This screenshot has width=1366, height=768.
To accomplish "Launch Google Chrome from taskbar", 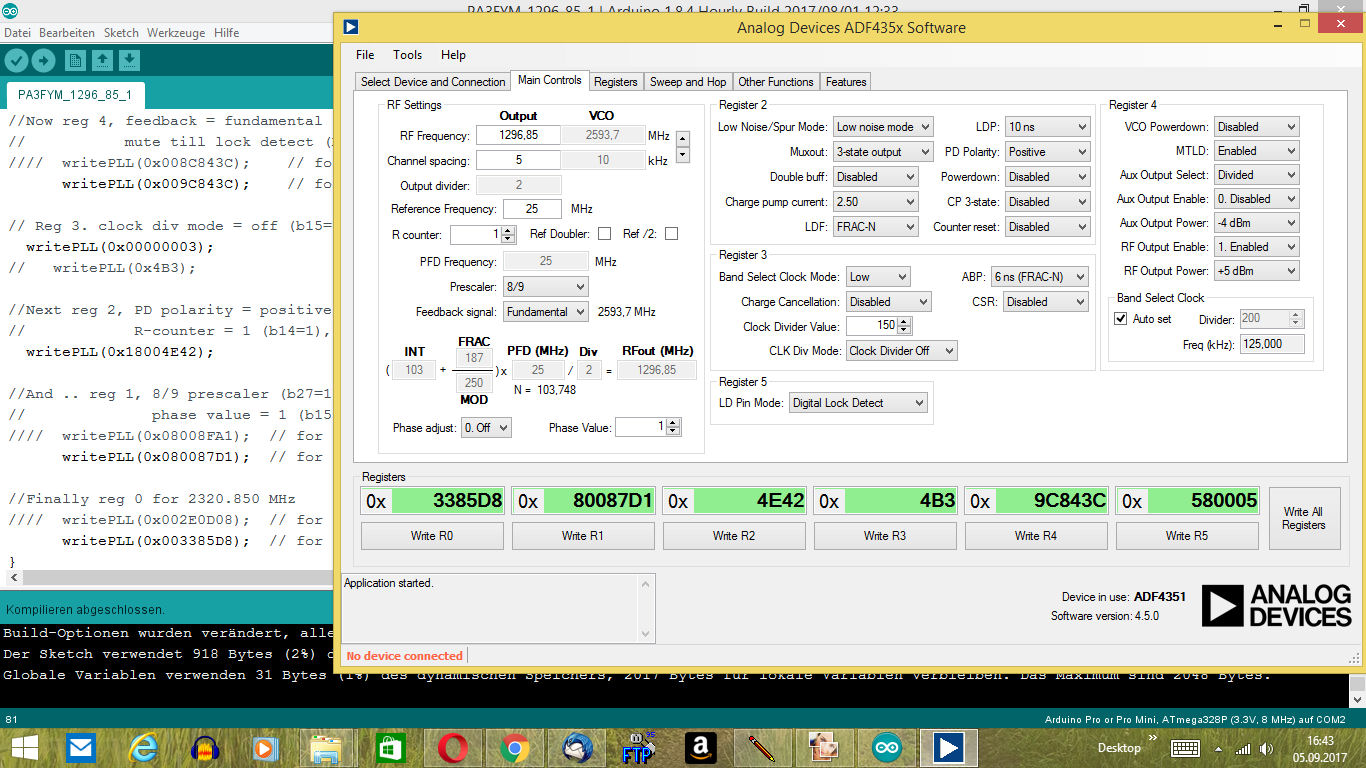I will [515, 747].
